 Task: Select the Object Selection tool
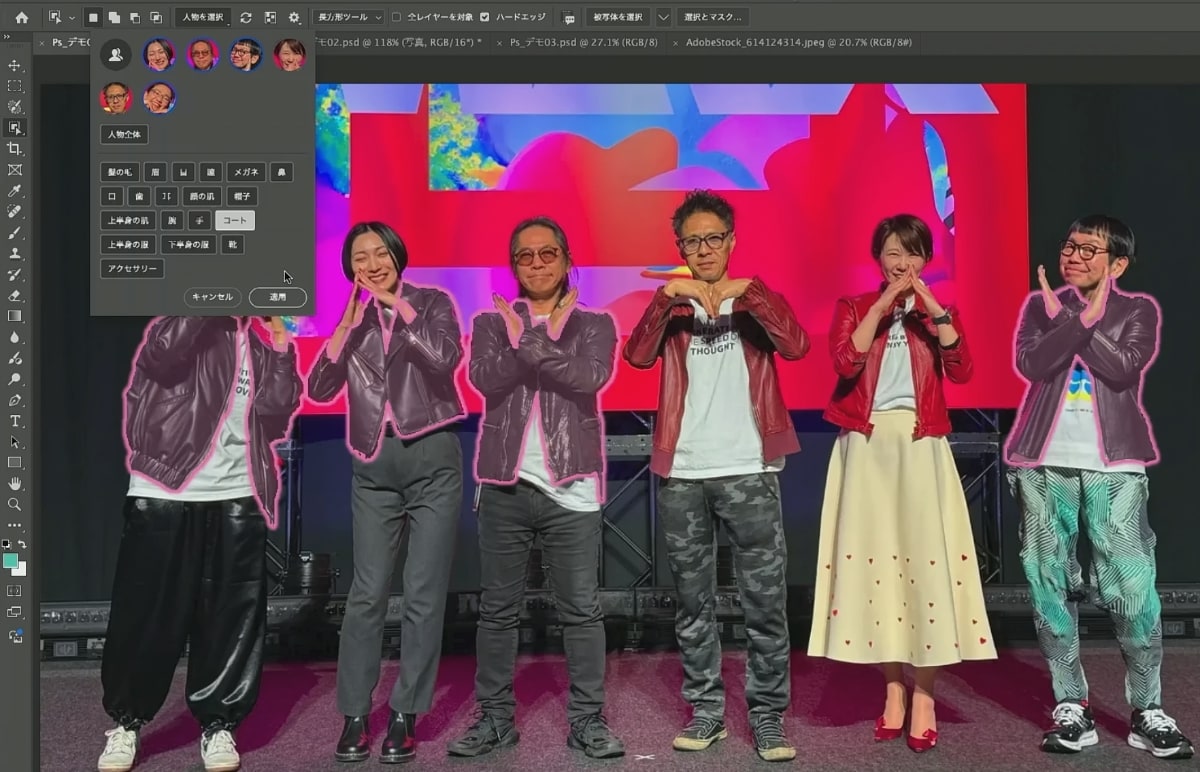coord(14,128)
